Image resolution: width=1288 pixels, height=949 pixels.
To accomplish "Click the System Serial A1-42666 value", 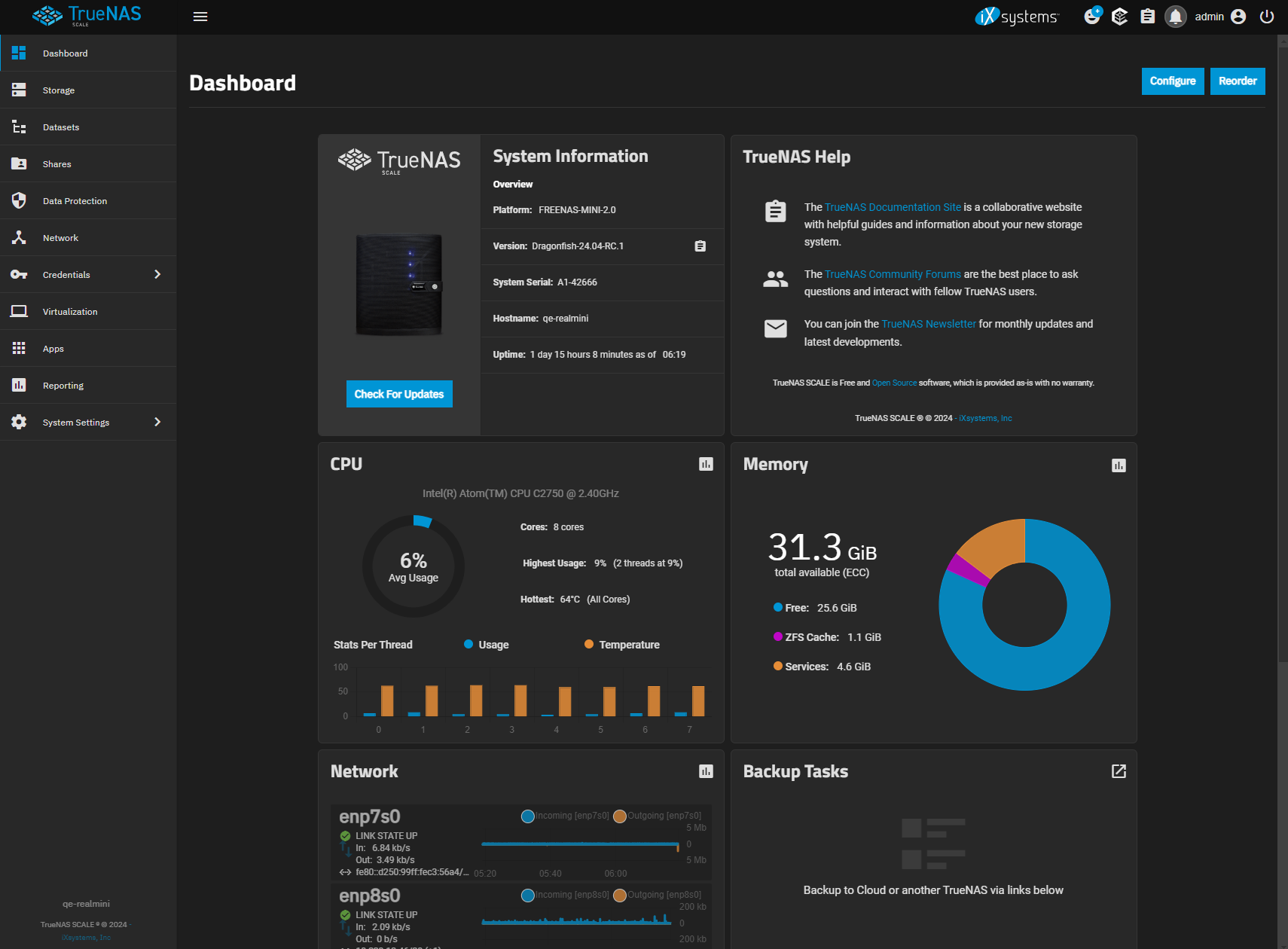I will (x=577, y=282).
